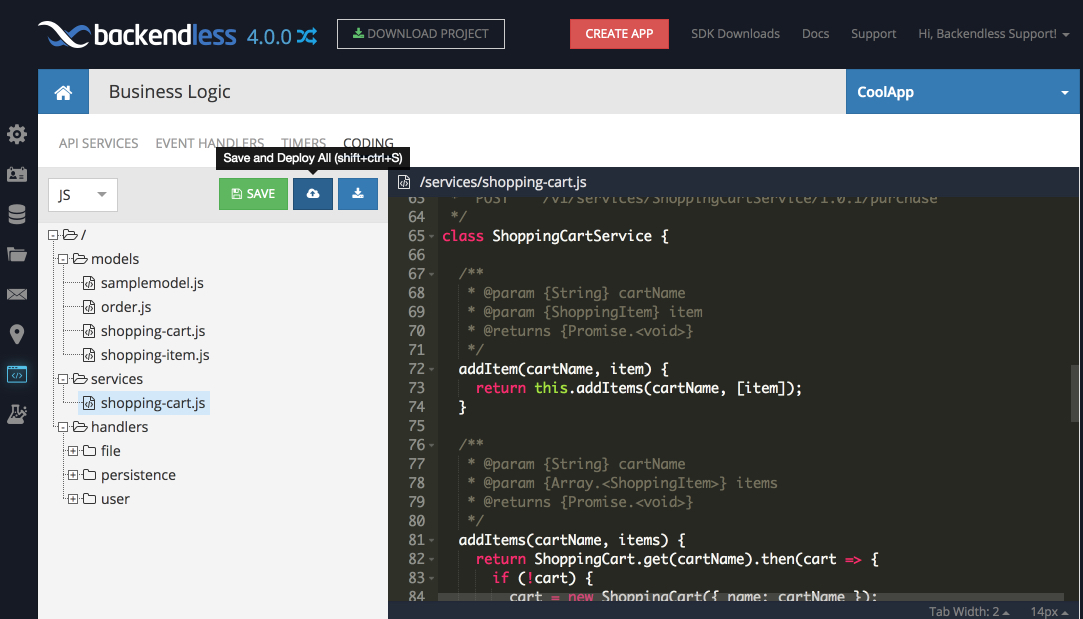The width and height of the screenshot is (1083, 619).
Task: Open the Docs link
Action: (816, 34)
